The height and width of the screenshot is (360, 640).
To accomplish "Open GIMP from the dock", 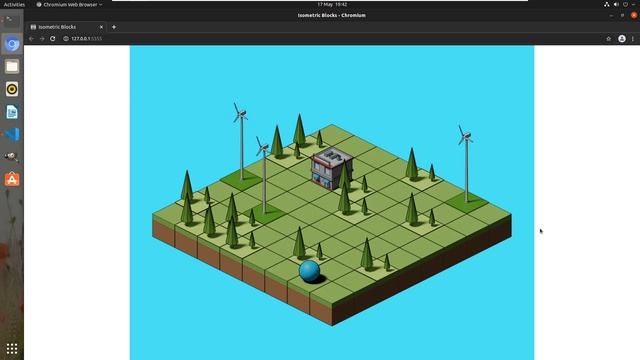I will (x=12, y=157).
